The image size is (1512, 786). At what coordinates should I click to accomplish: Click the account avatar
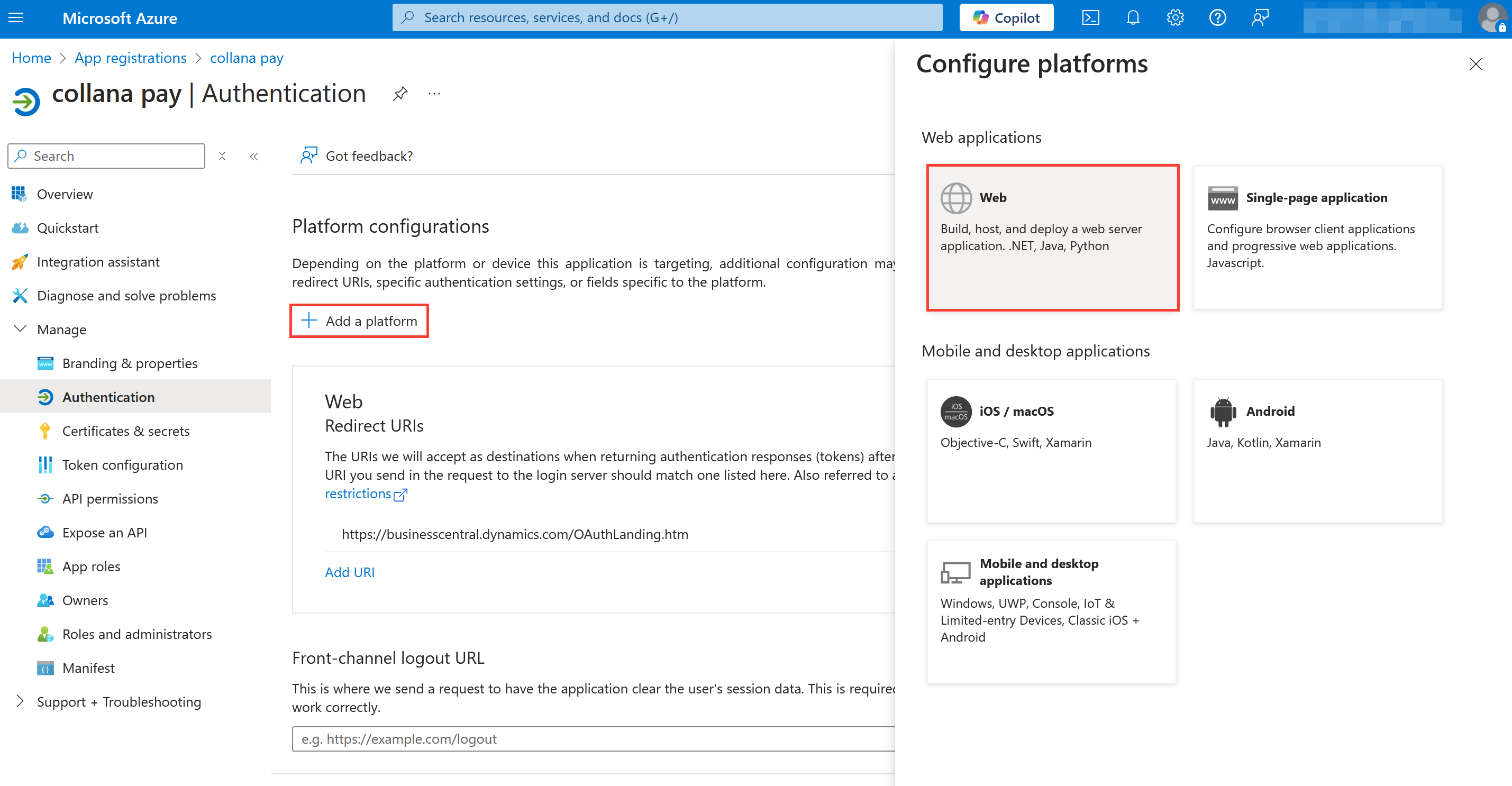1492,17
